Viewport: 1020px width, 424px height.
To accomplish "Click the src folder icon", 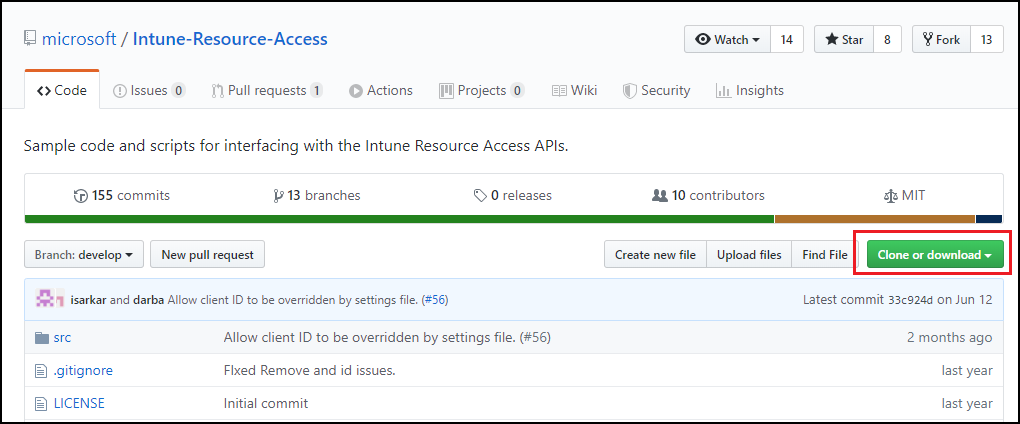I will tap(41, 338).
